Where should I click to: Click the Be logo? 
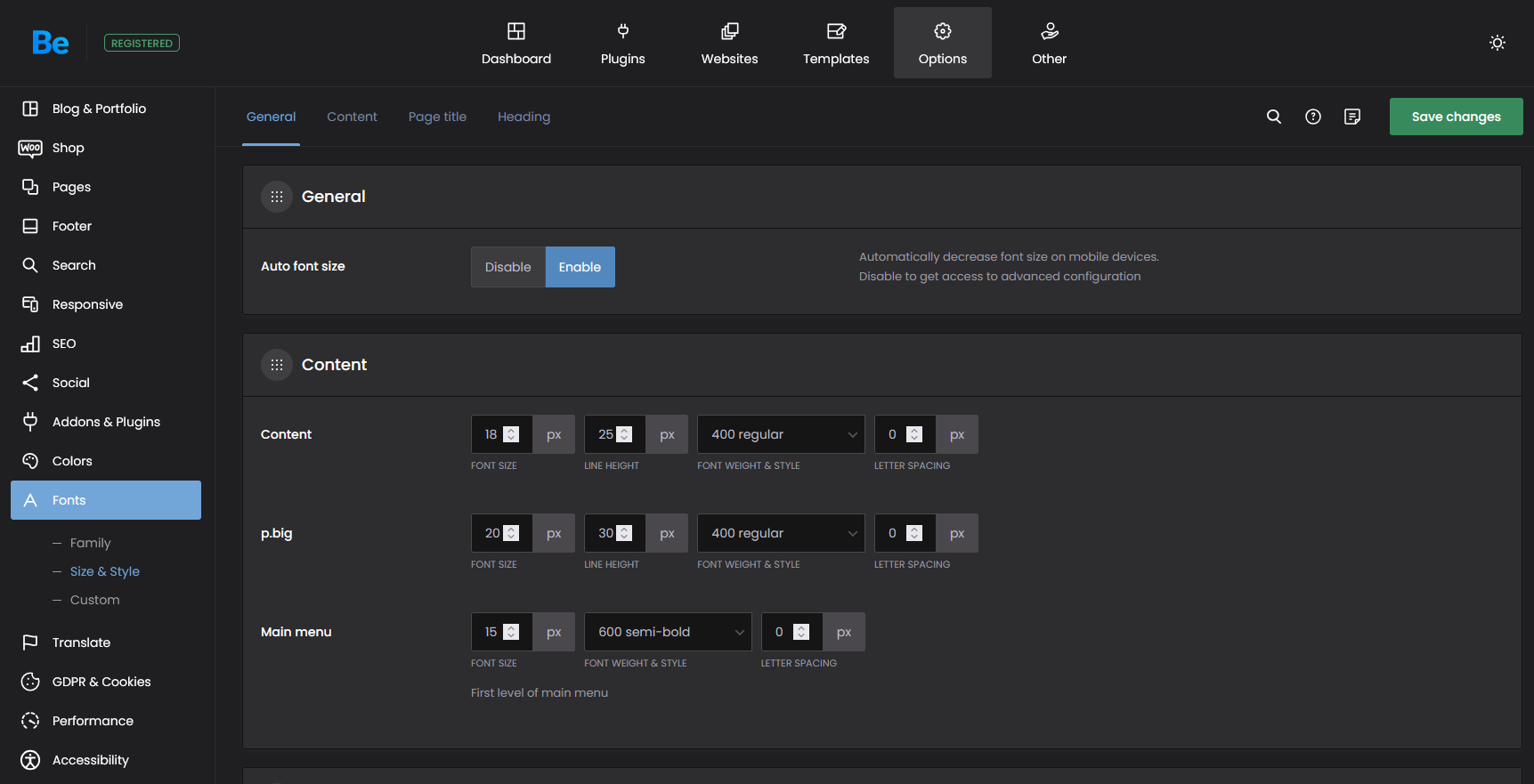click(50, 43)
